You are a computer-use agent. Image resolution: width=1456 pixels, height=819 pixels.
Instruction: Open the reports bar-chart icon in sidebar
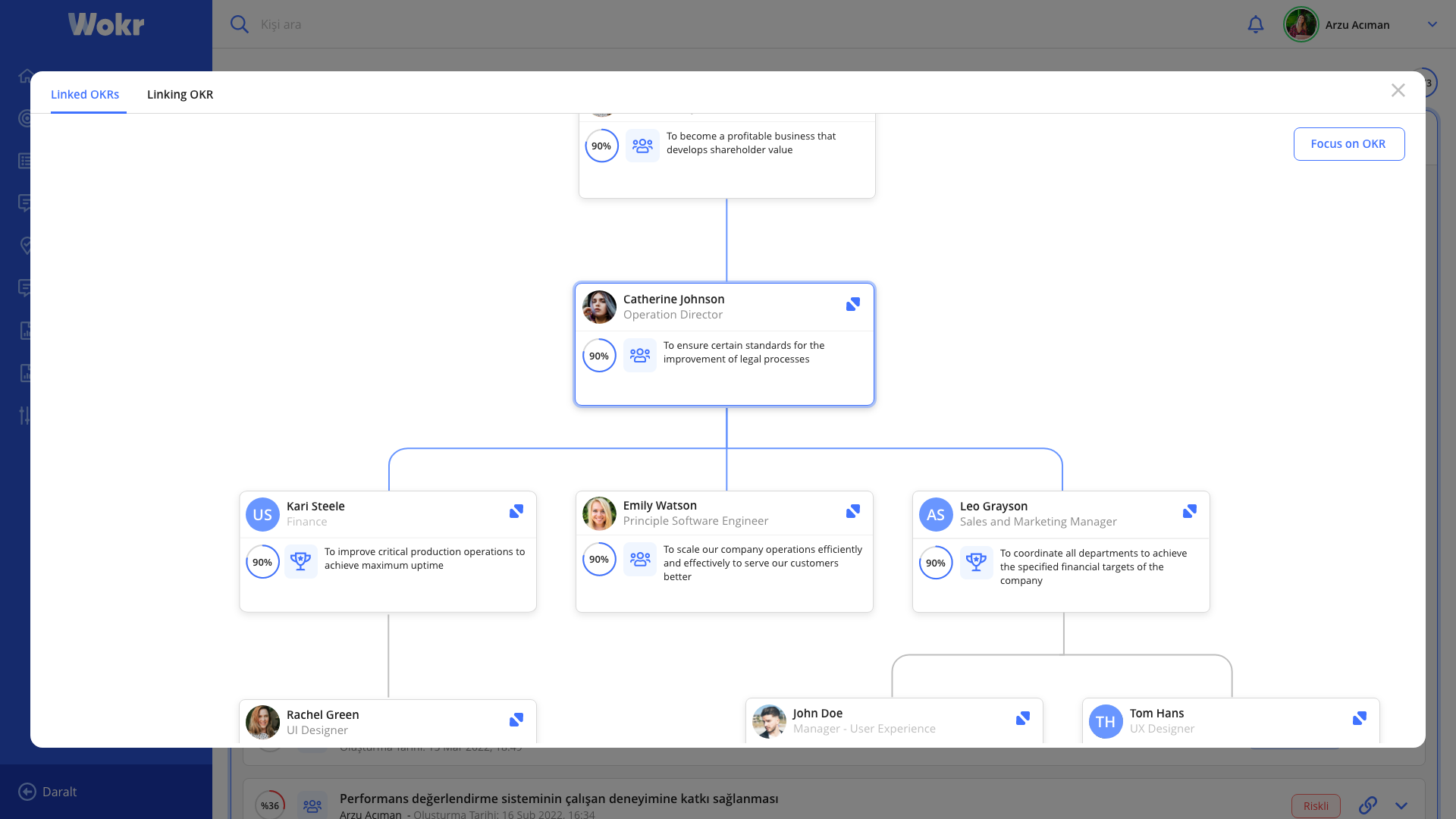click(25, 330)
